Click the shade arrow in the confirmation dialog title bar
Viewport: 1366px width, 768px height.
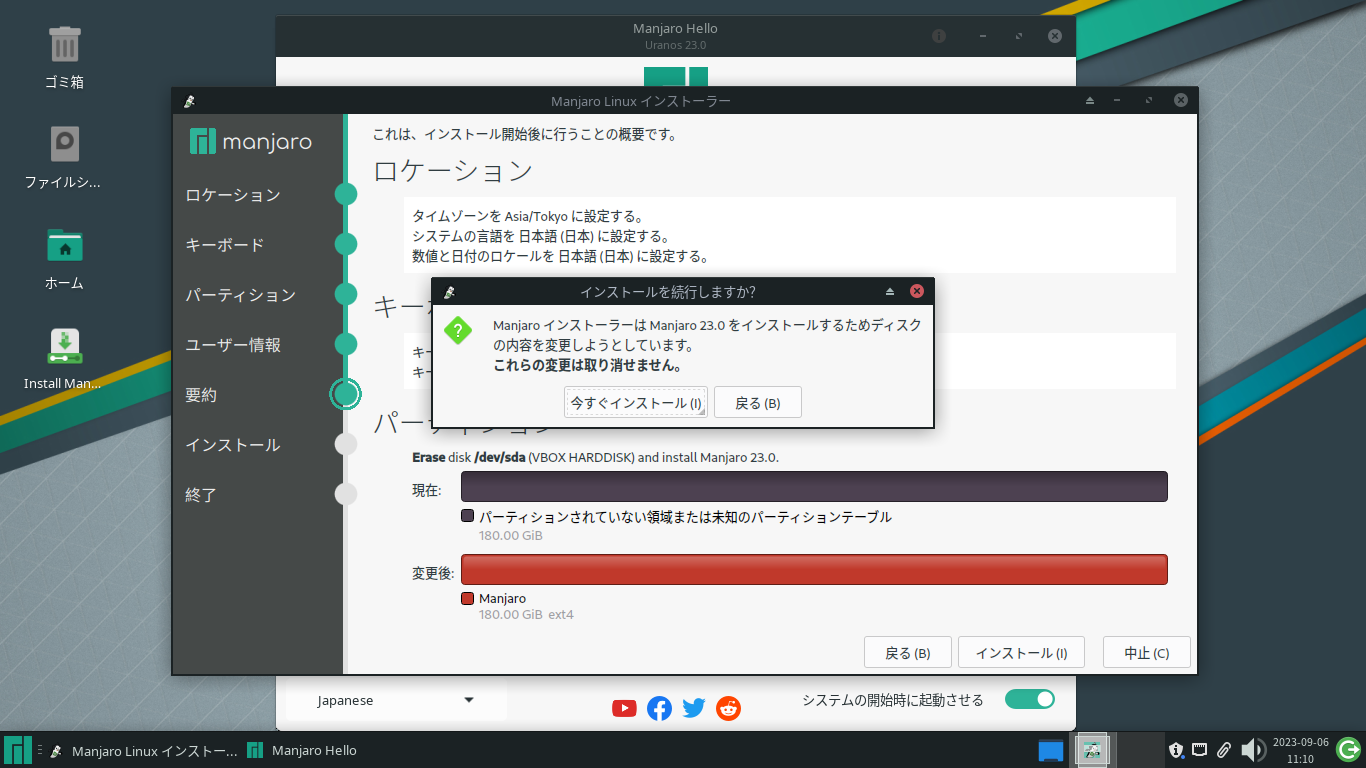(890, 292)
